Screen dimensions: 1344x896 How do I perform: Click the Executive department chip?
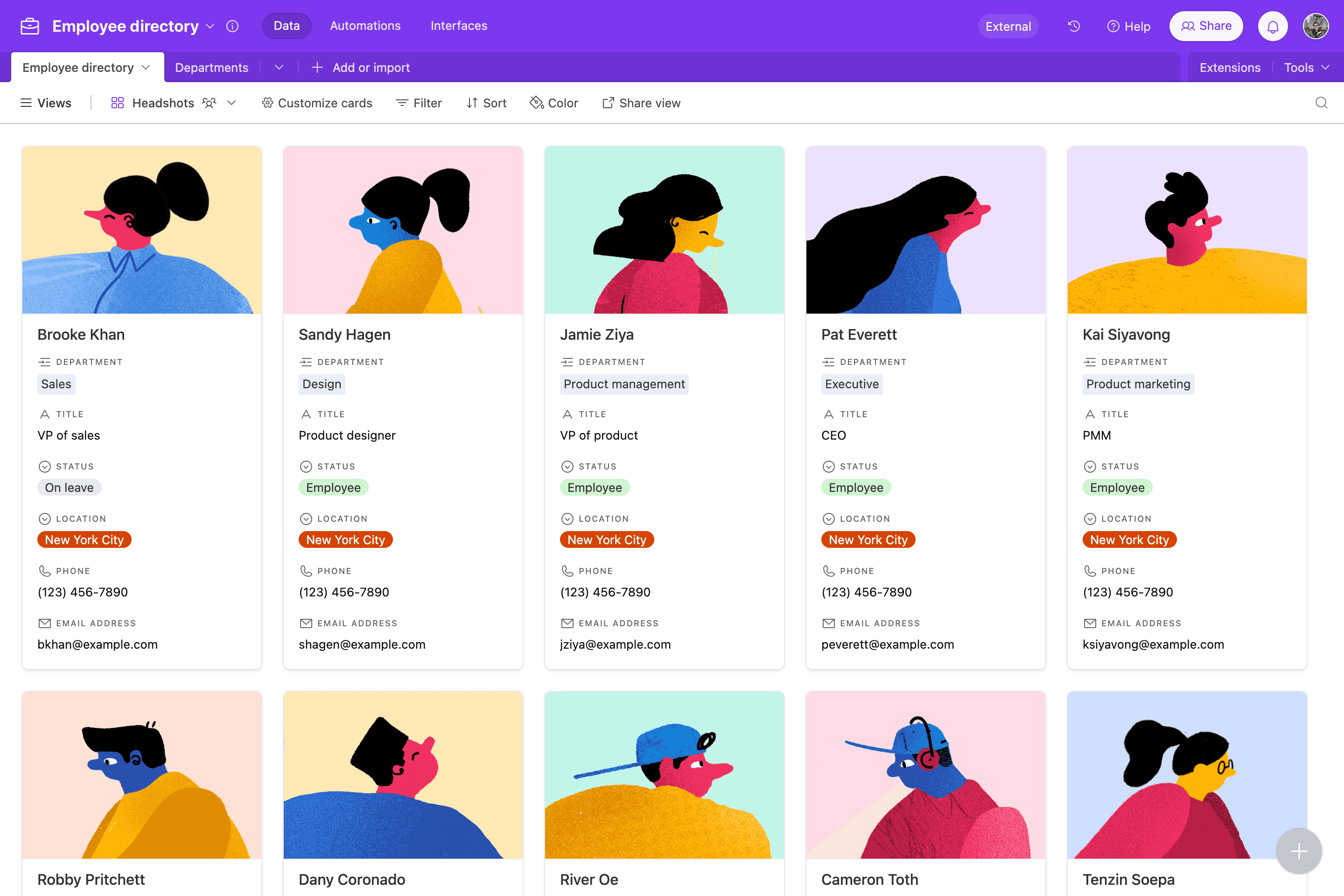[x=851, y=384]
